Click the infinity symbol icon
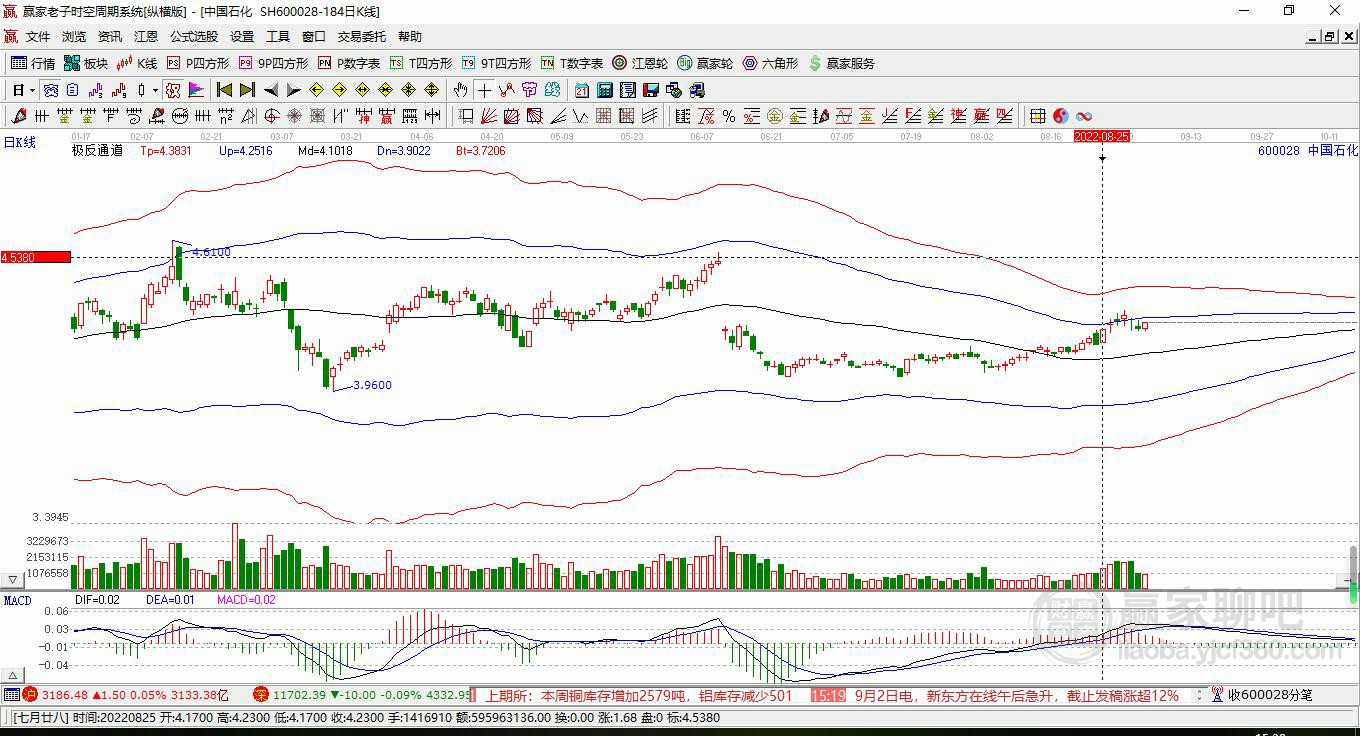The width and height of the screenshot is (1360, 736). (x=1084, y=116)
